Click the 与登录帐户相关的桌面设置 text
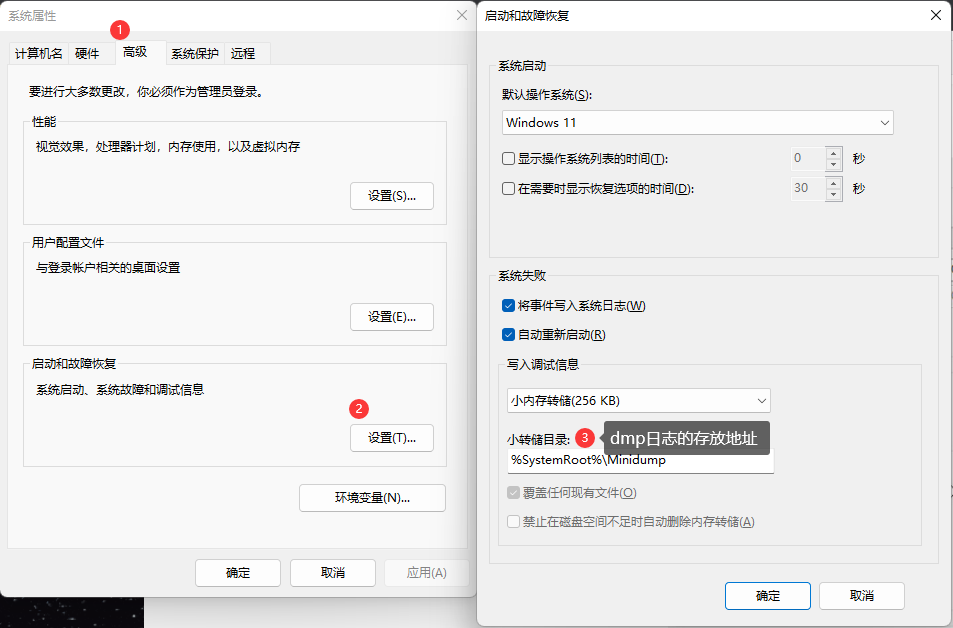Screen dimensions: 953x628 (x=108, y=267)
